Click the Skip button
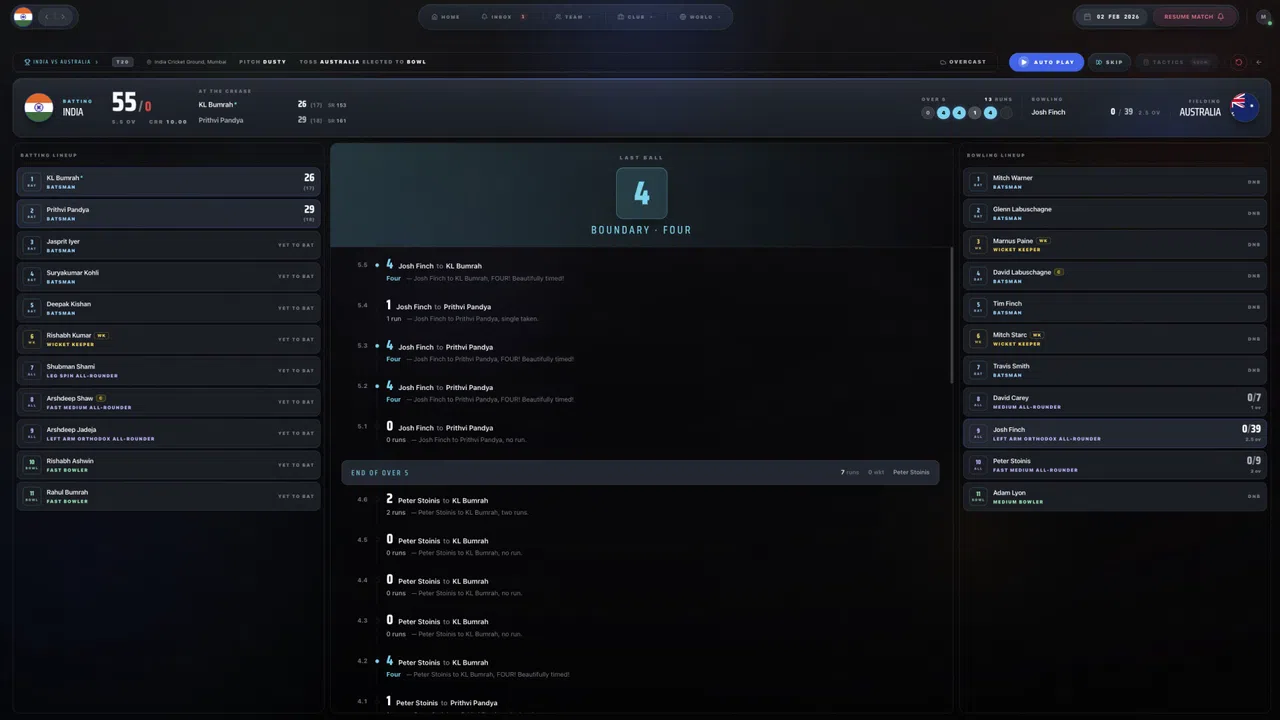The image size is (1280, 720). [x=1109, y=62]
